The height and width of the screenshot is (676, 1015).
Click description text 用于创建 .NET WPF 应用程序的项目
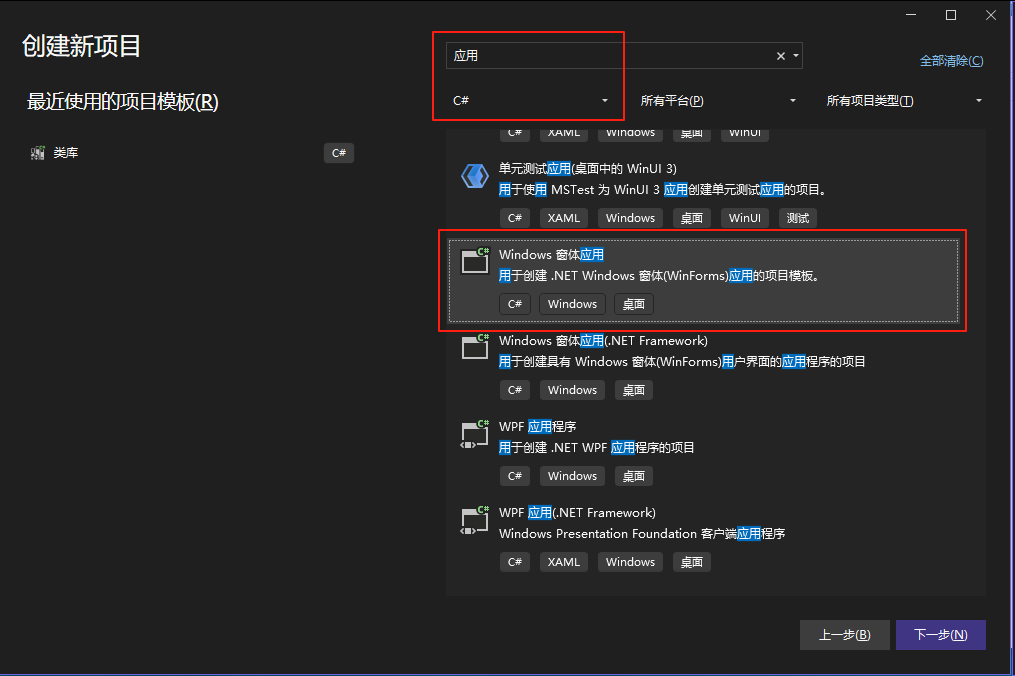click(596, 447)
